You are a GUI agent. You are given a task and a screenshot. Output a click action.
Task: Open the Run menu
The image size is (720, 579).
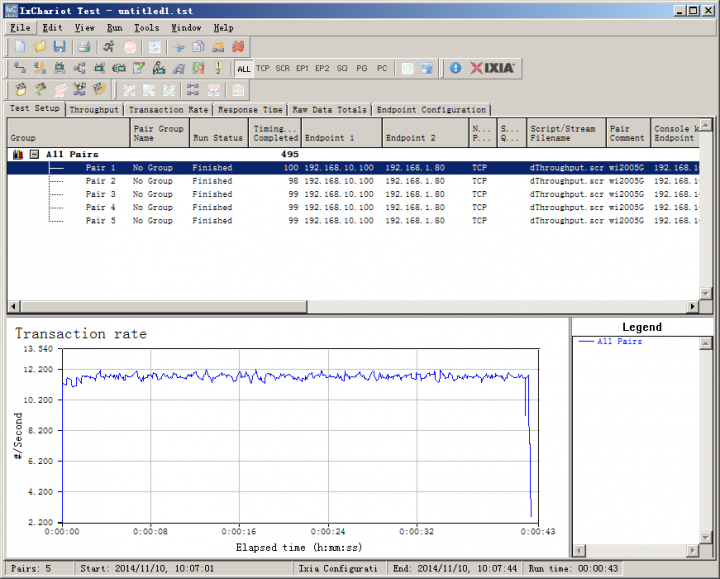tap(114, 28)
